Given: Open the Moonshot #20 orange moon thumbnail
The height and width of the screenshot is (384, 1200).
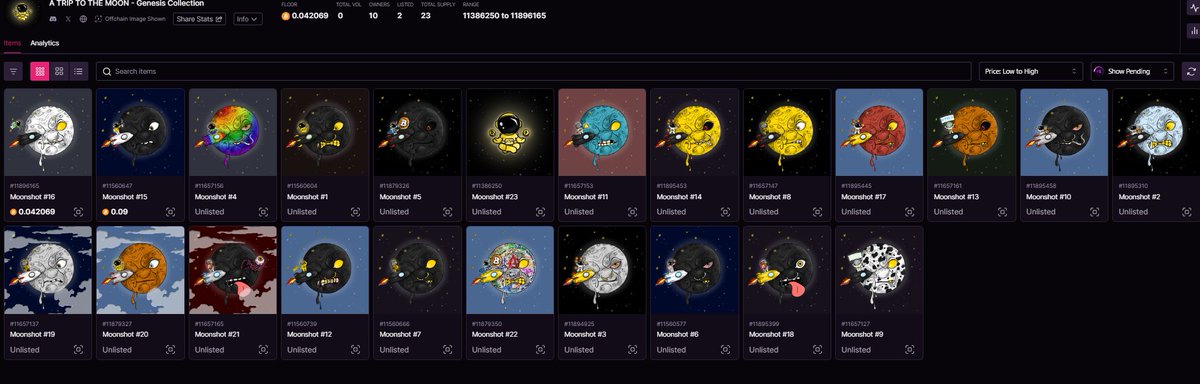Looking at the screenshot, I should point(141,270).
